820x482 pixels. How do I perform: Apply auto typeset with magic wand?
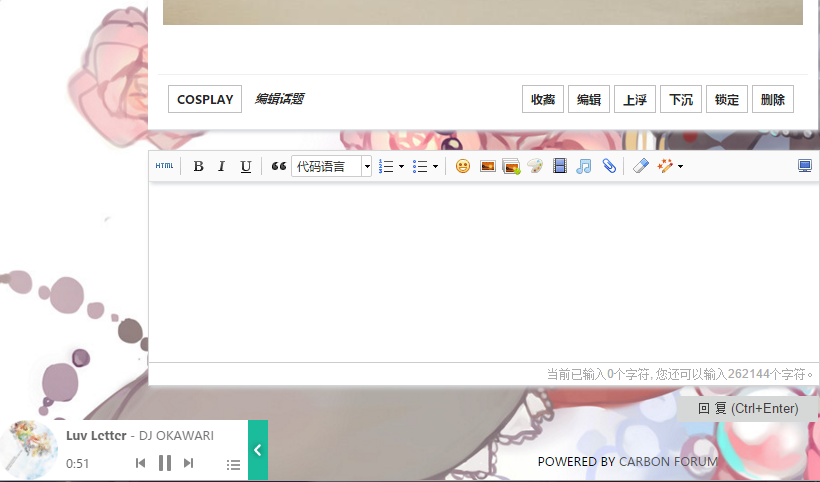pos(665,166)
